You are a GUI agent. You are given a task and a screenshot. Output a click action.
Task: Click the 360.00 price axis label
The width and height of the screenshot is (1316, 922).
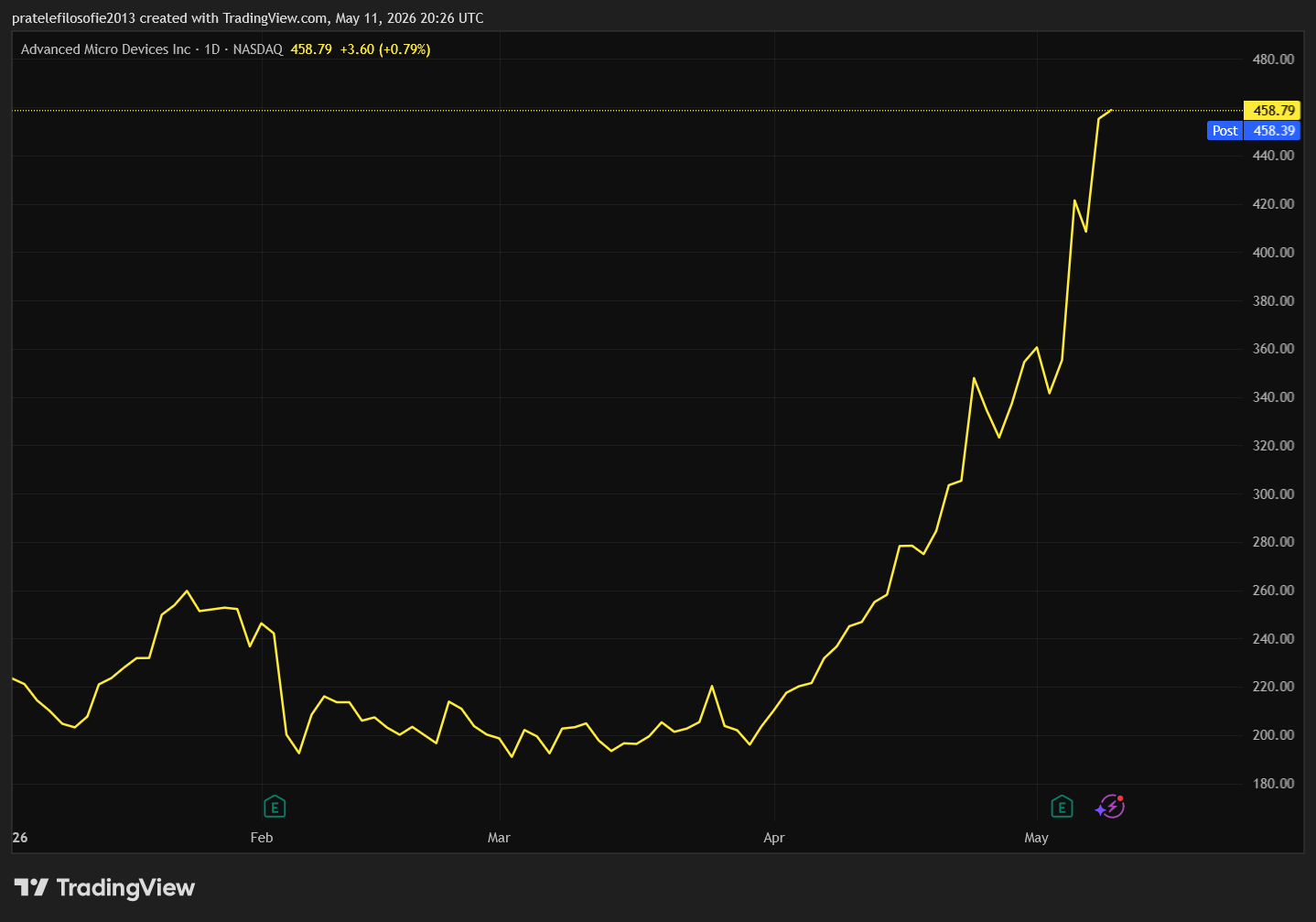(1273, 349)
